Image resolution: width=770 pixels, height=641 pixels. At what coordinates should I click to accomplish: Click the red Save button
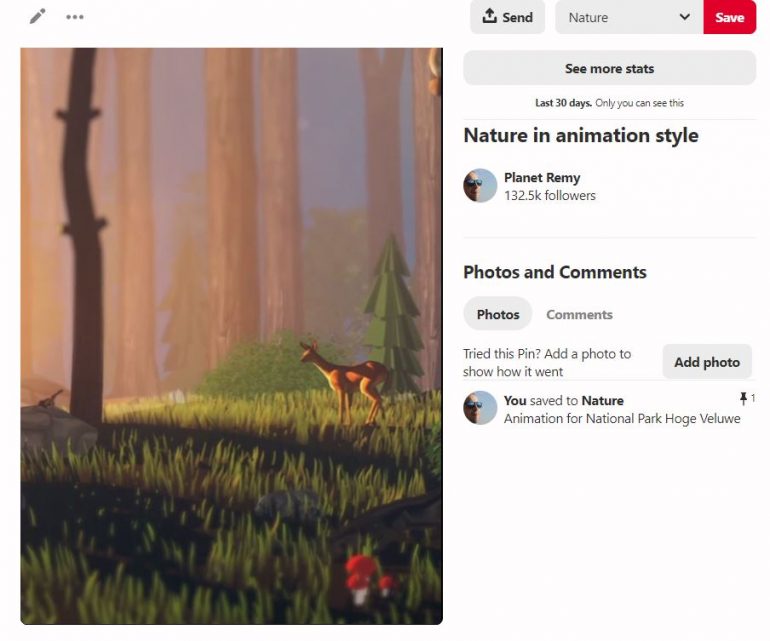[729, 17]
